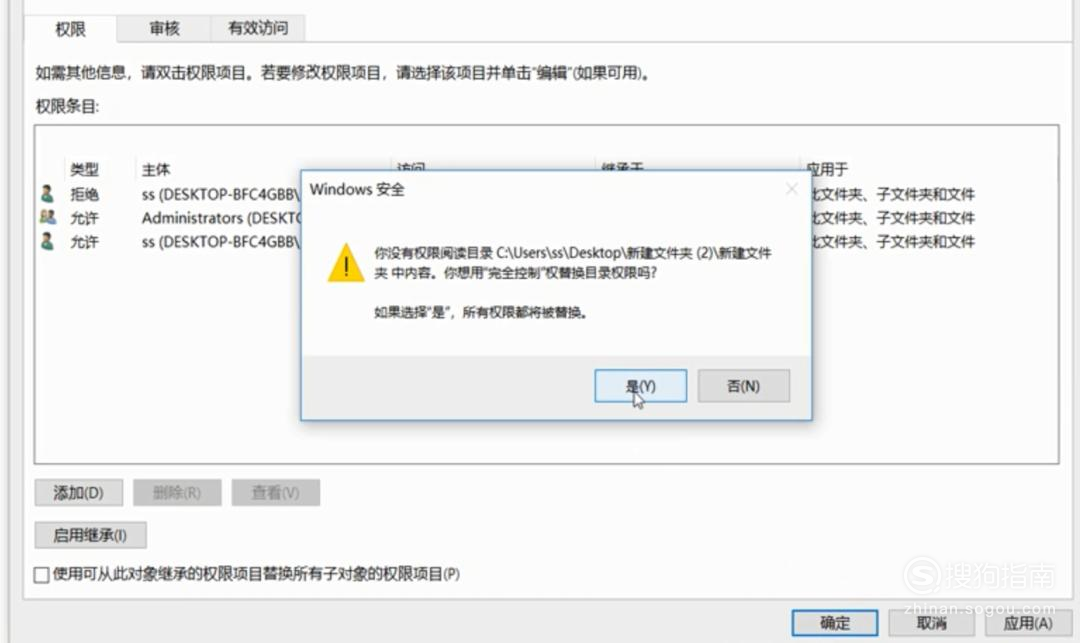Click the 添加(D) button
The width and height of the screenshot is (1080, 643).
pyautogui.click(x=79, y=493)
